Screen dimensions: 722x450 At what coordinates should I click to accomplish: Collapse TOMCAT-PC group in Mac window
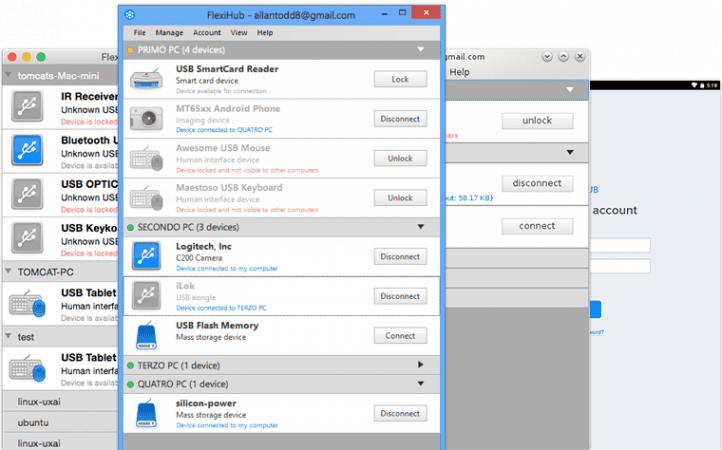coord(8,271)
